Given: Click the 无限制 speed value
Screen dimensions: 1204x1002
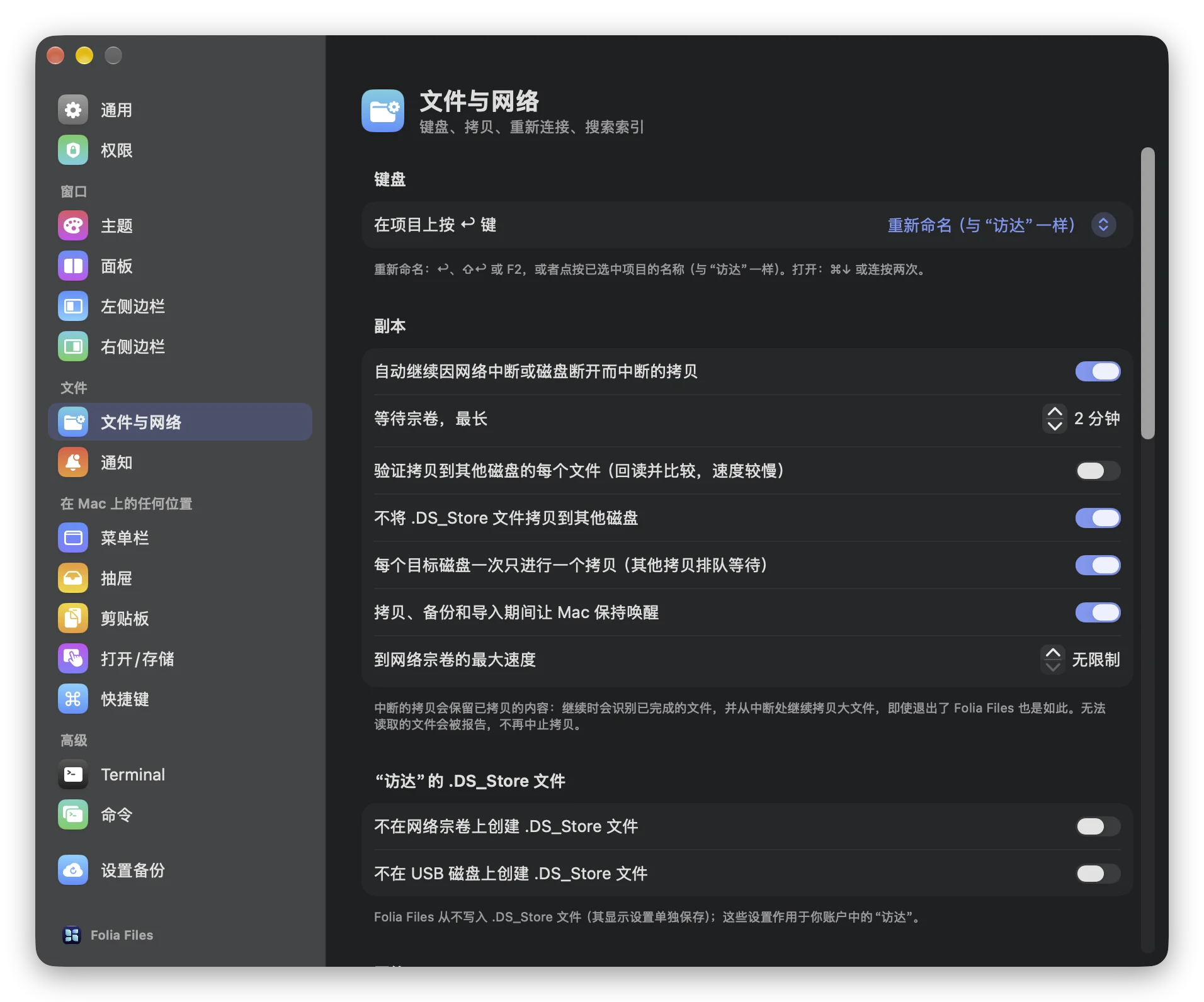Looking at the screenshot, I should pyautogui.click(x=1096, y=660).
